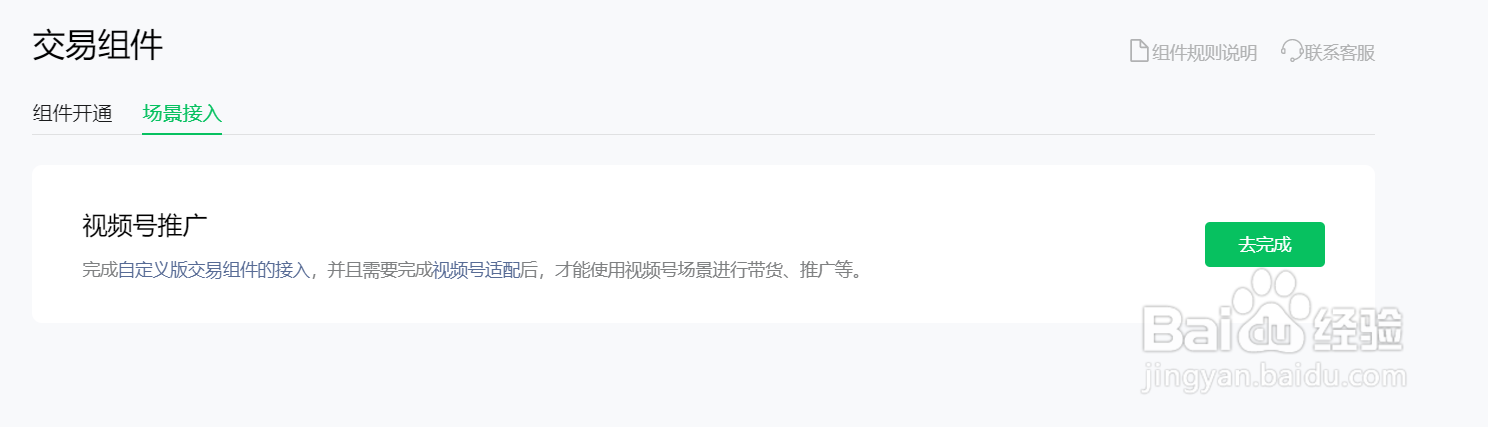Follow the 自定义版交易组件的接入 hyperlink
This screenshot has width=1488, height=427.
click(x=214, y=270)
